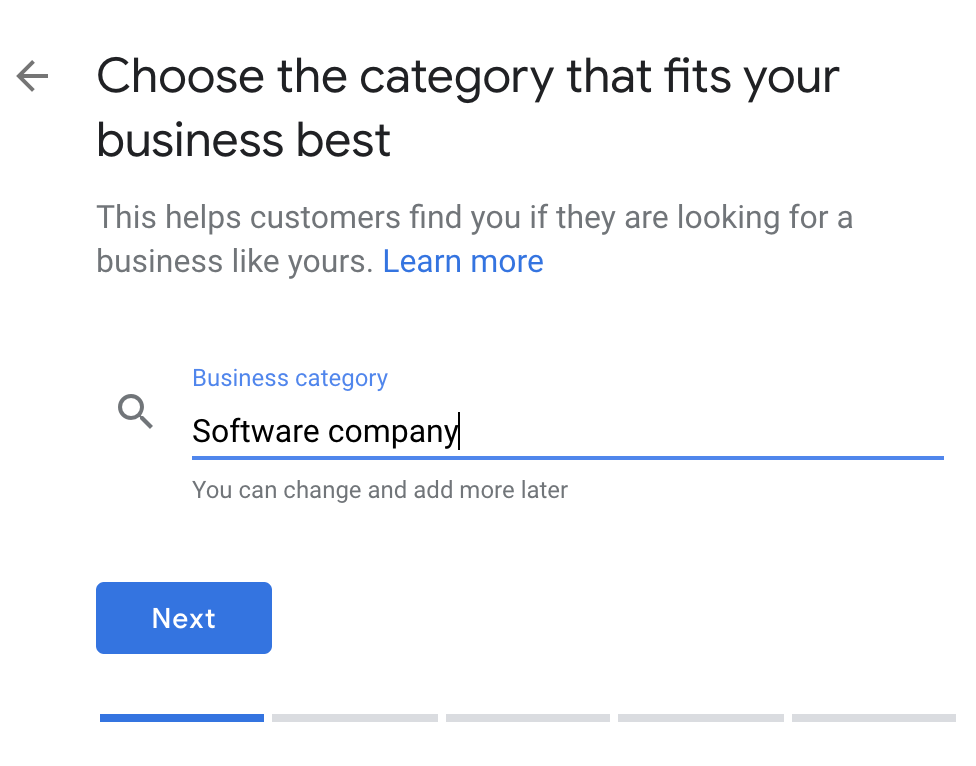Place cursor on the word company
The width and height of the screenshot is (976, 766).
pyautogui.click(x=393, y=433)
